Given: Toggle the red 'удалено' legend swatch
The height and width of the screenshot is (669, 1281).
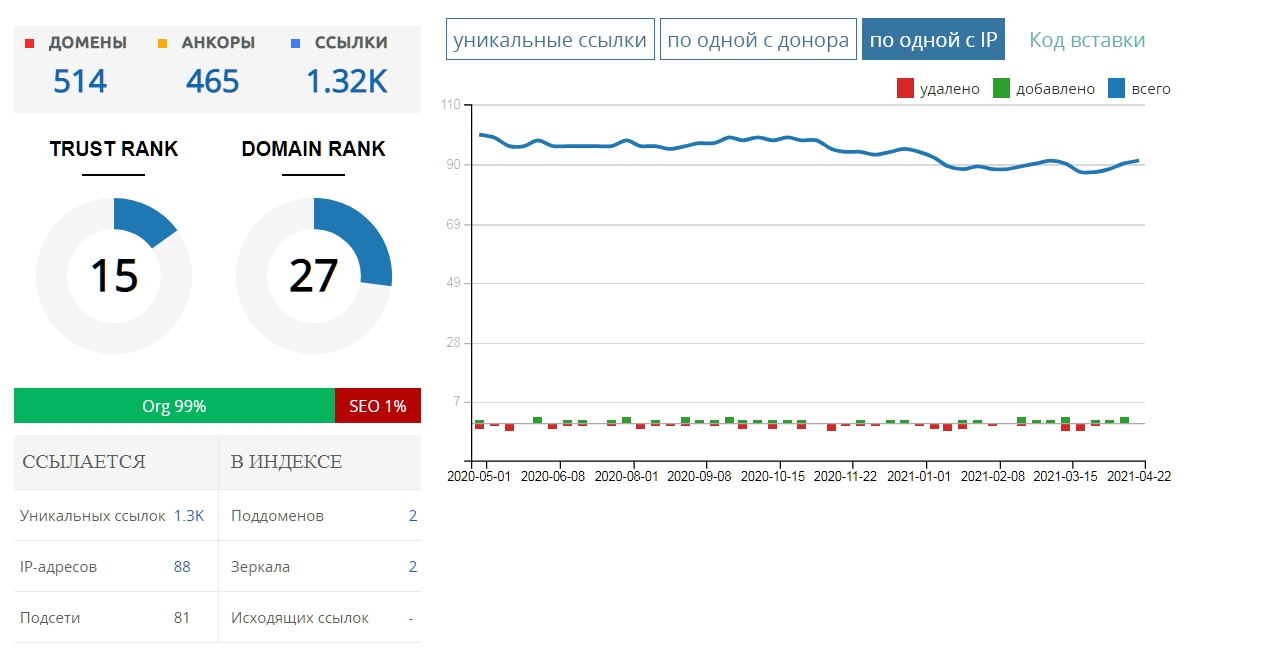Looking at the screenshot, I should [905, 89].
